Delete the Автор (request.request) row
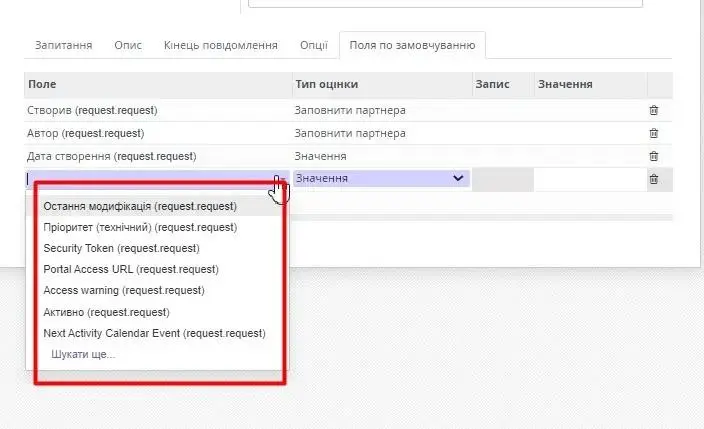Image resolution: width=704 pixels, height=429 pixels. click(x=653, y=133)
